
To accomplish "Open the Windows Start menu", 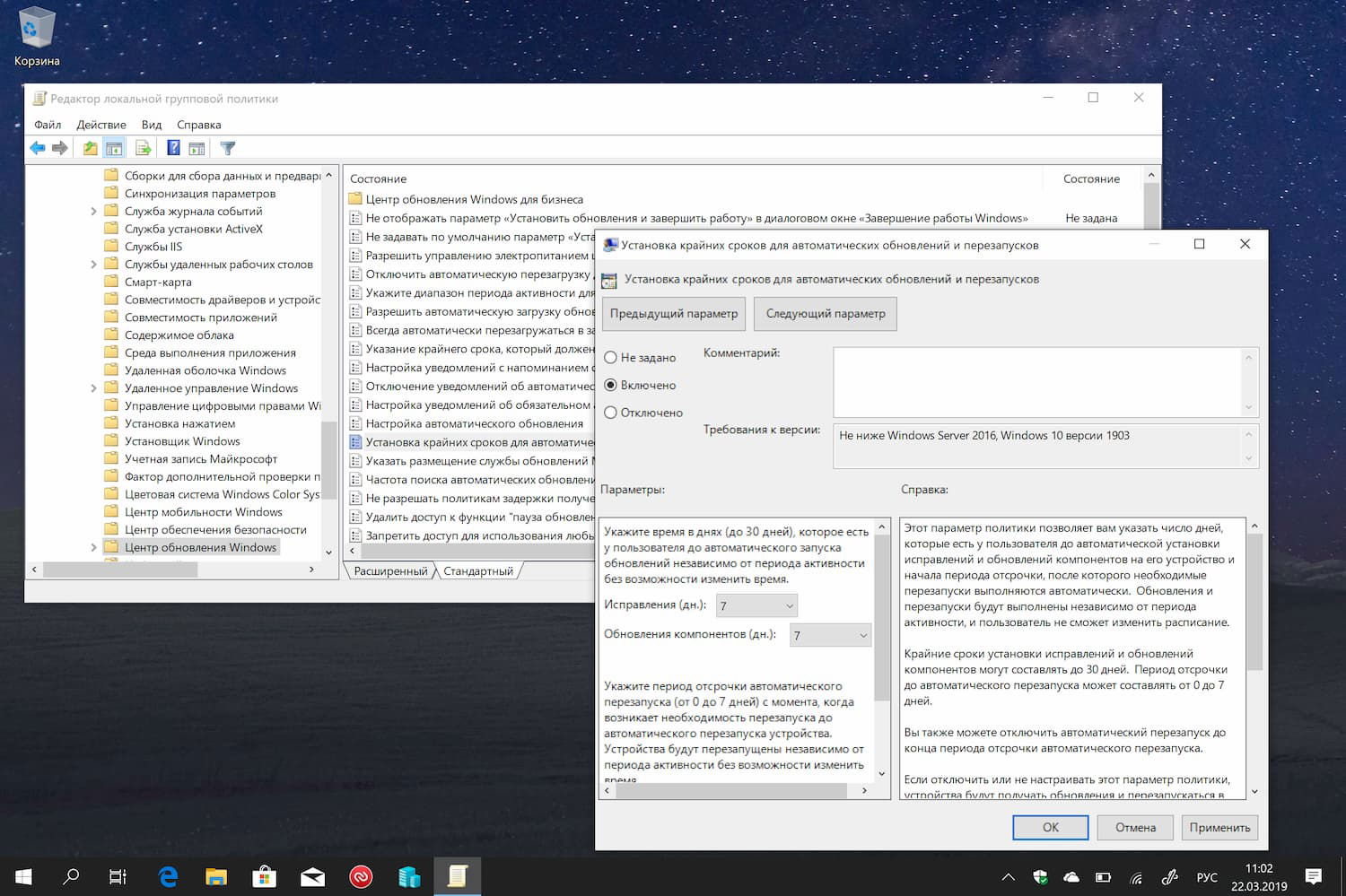I will [23, 876].
